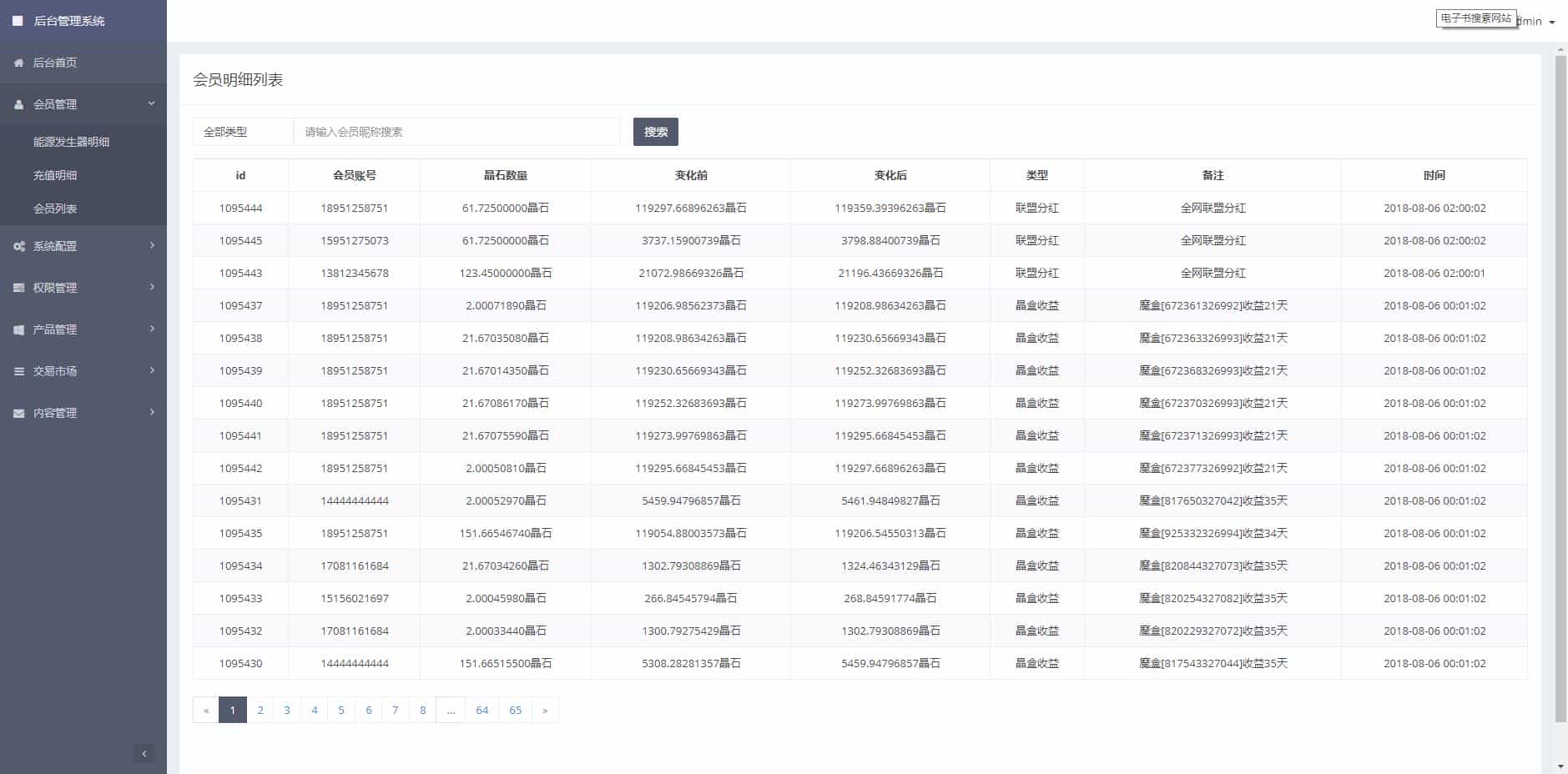
Task: Click the 搜索 search button
Action: pyautogui.click(x=656, y=132)
